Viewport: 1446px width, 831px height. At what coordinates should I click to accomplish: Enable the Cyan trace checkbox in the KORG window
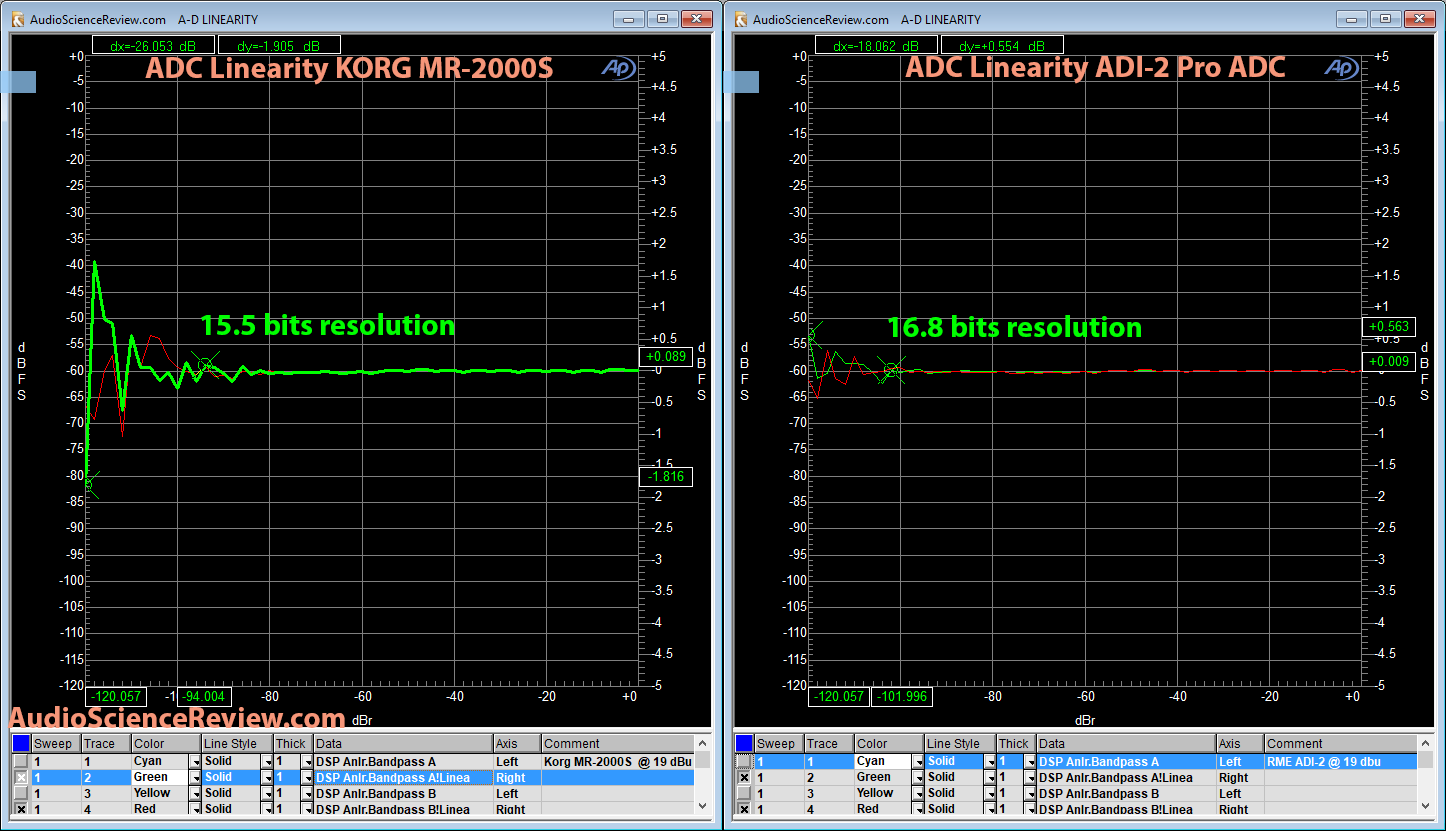pos(21,761)
